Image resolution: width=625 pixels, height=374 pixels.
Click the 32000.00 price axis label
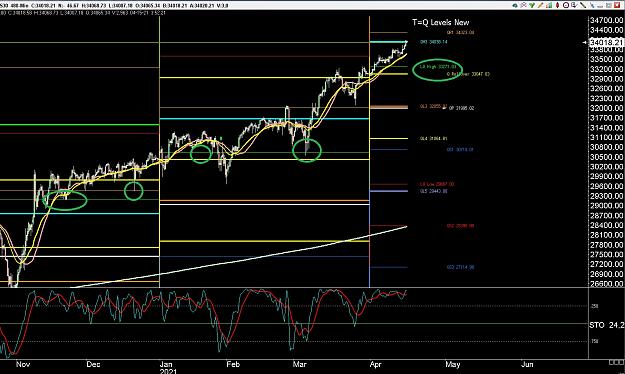(x=607, y=108)
